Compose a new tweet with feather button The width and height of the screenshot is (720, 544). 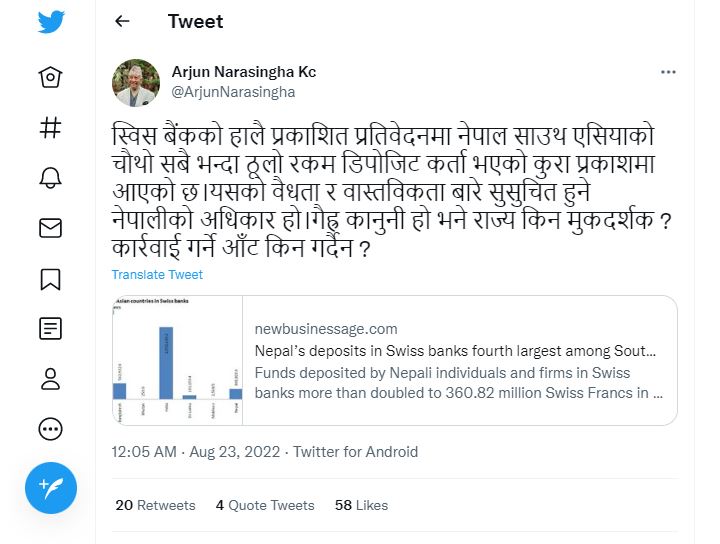[51, 488]
